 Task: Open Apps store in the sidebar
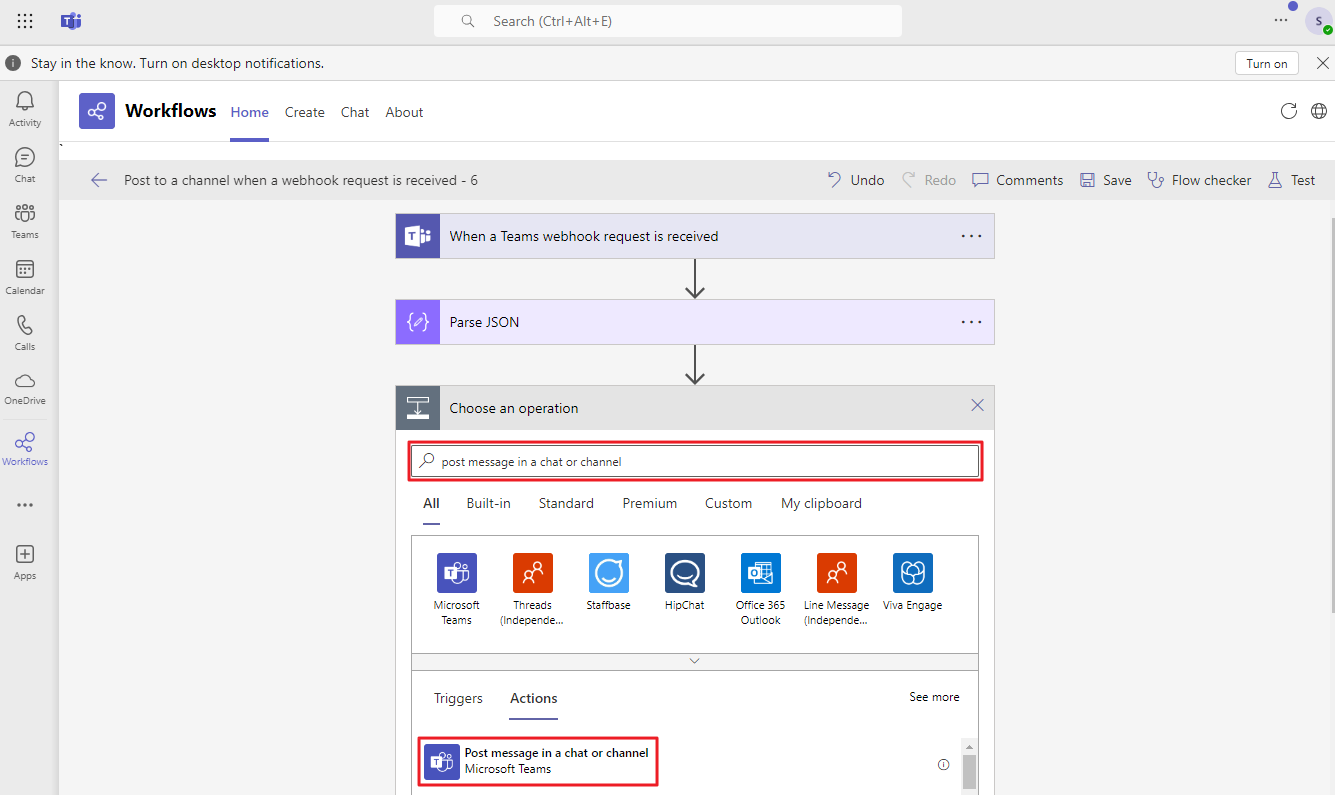click(25, 561)
